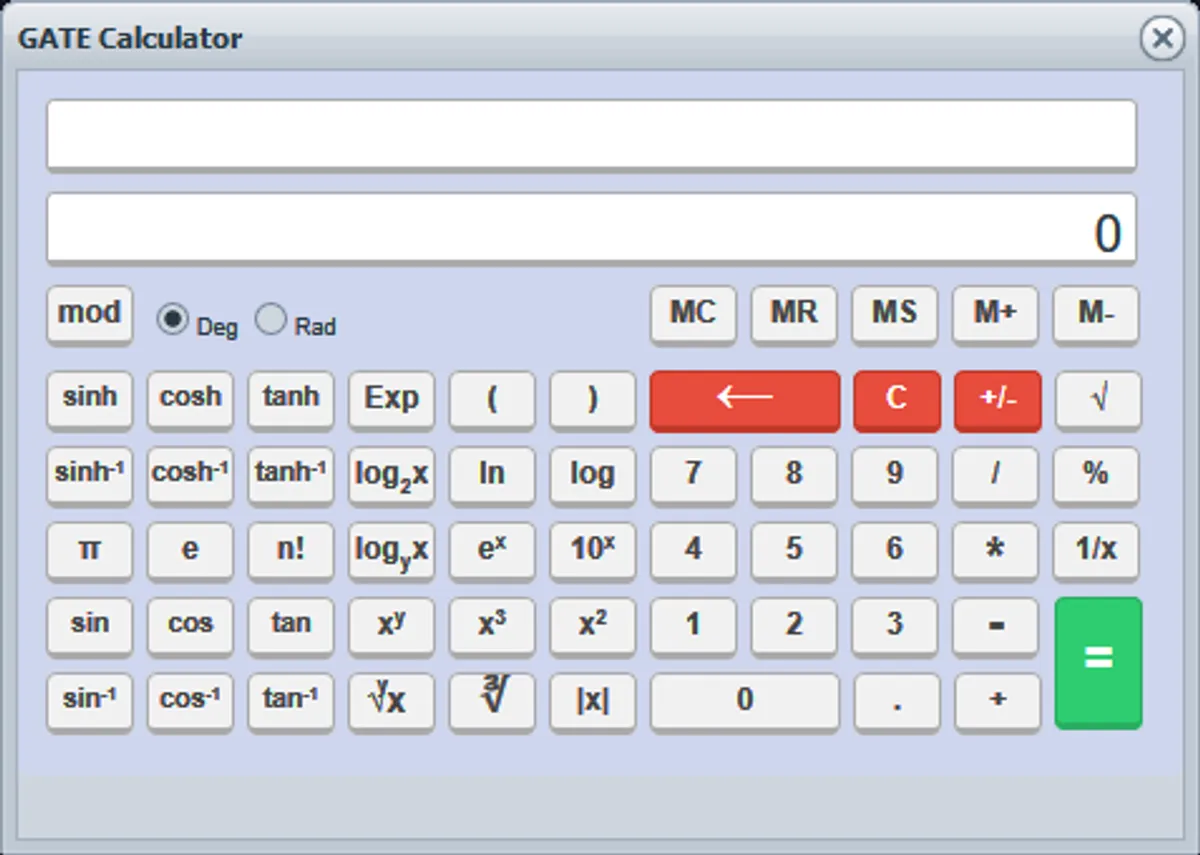Image resolution: width=1200 pixels, height=855 pixels.
Task: Select the Rad radio button
Action: [271, 320]
